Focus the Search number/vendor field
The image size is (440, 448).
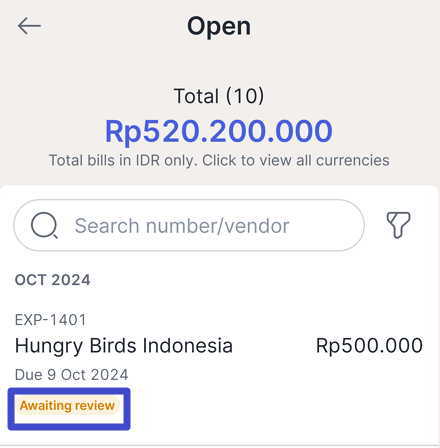pyautogui.click(x=189, y=225)
